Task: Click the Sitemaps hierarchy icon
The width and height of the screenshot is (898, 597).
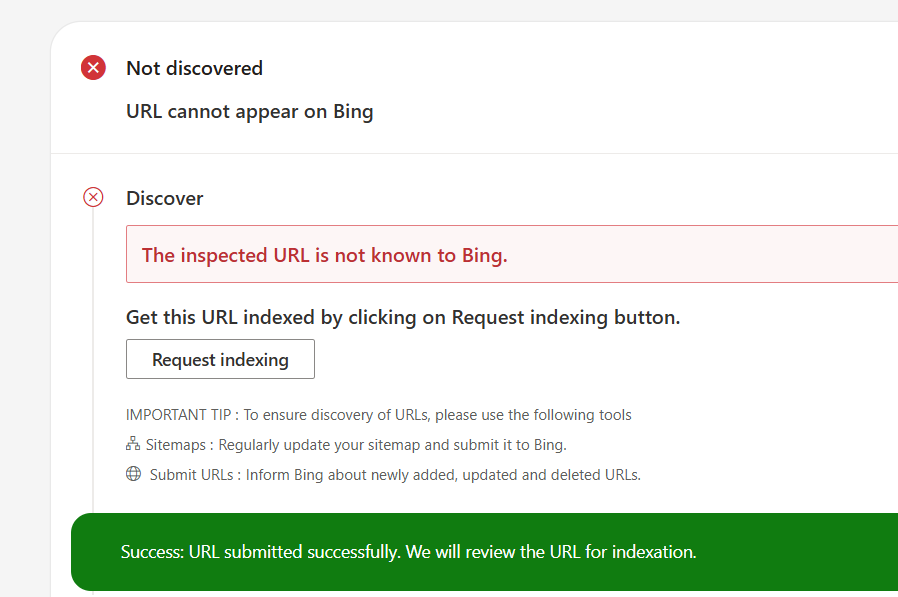Action: [133, 444]
